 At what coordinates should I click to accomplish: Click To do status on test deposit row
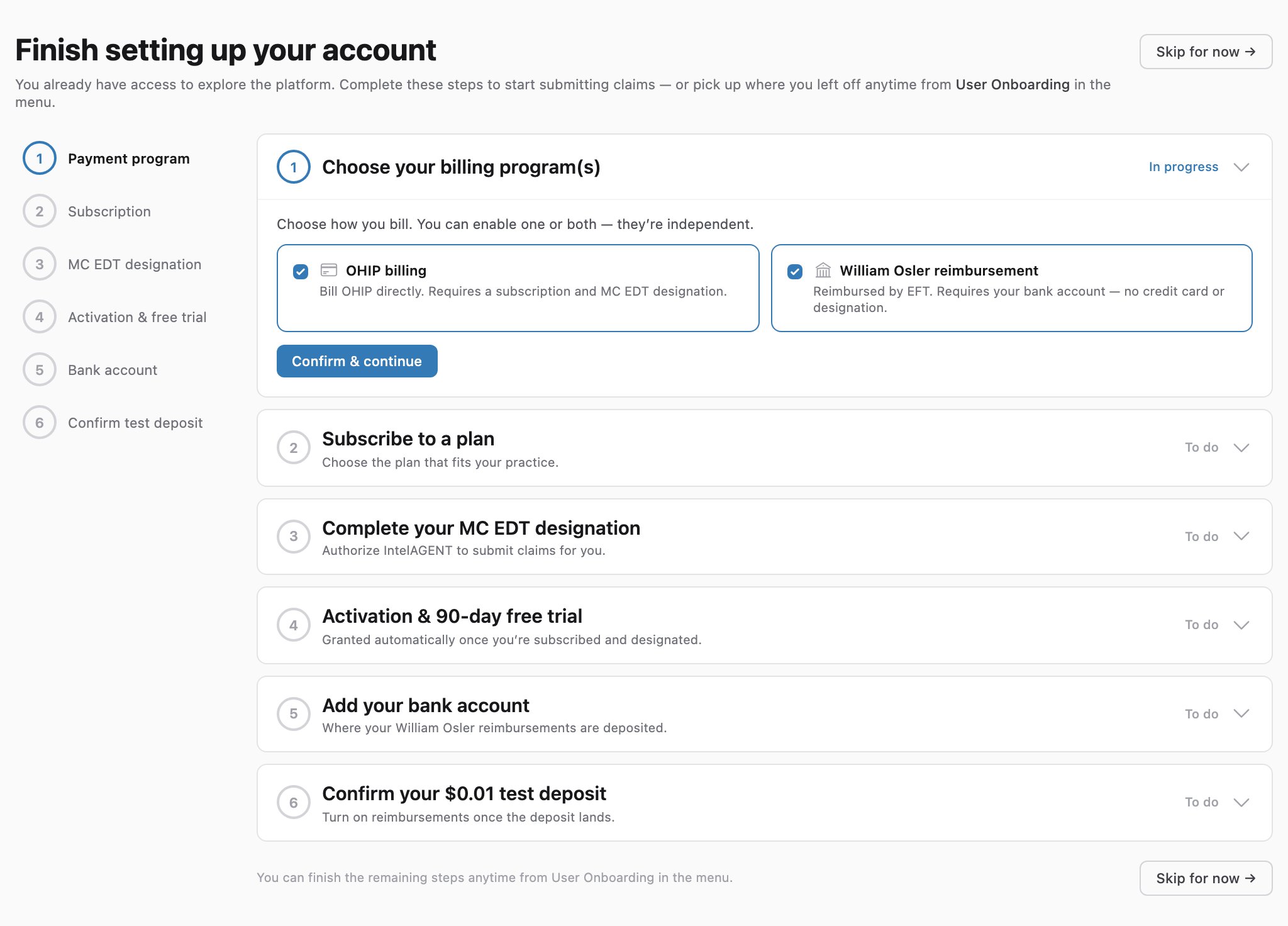(1202, 802)
